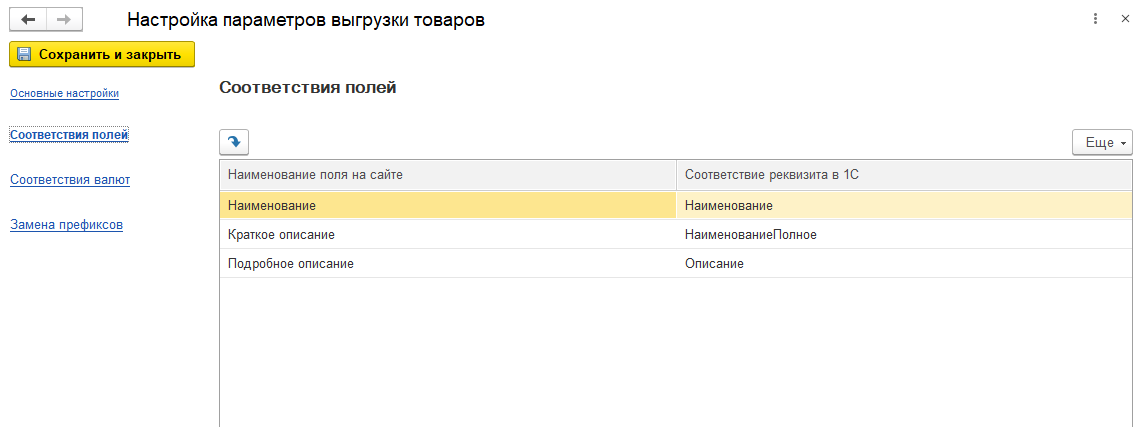Click the forward arrow navigation button
Screen dimensions: 1139x427
click(x=64, y=20)
